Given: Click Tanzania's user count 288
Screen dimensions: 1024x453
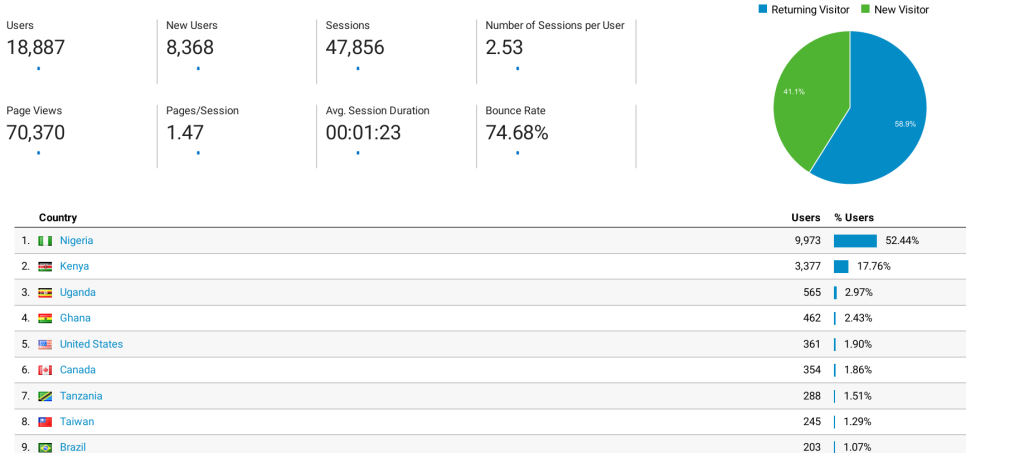Looking at the screenshot, I should [x=812, y=396].
